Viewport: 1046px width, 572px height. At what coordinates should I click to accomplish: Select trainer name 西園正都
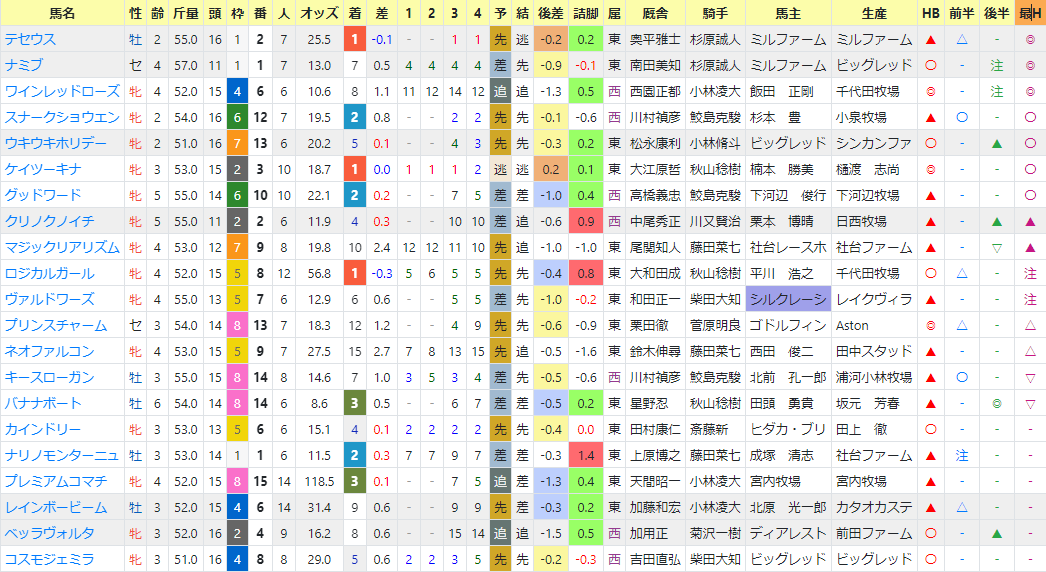655,91
